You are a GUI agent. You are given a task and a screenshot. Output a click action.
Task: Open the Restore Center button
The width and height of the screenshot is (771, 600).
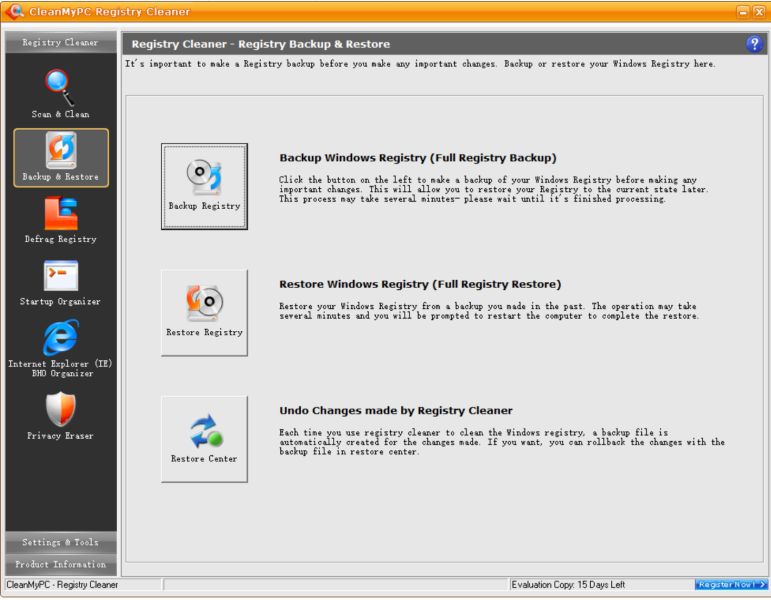pyautogui.click(x=204, y=439)
